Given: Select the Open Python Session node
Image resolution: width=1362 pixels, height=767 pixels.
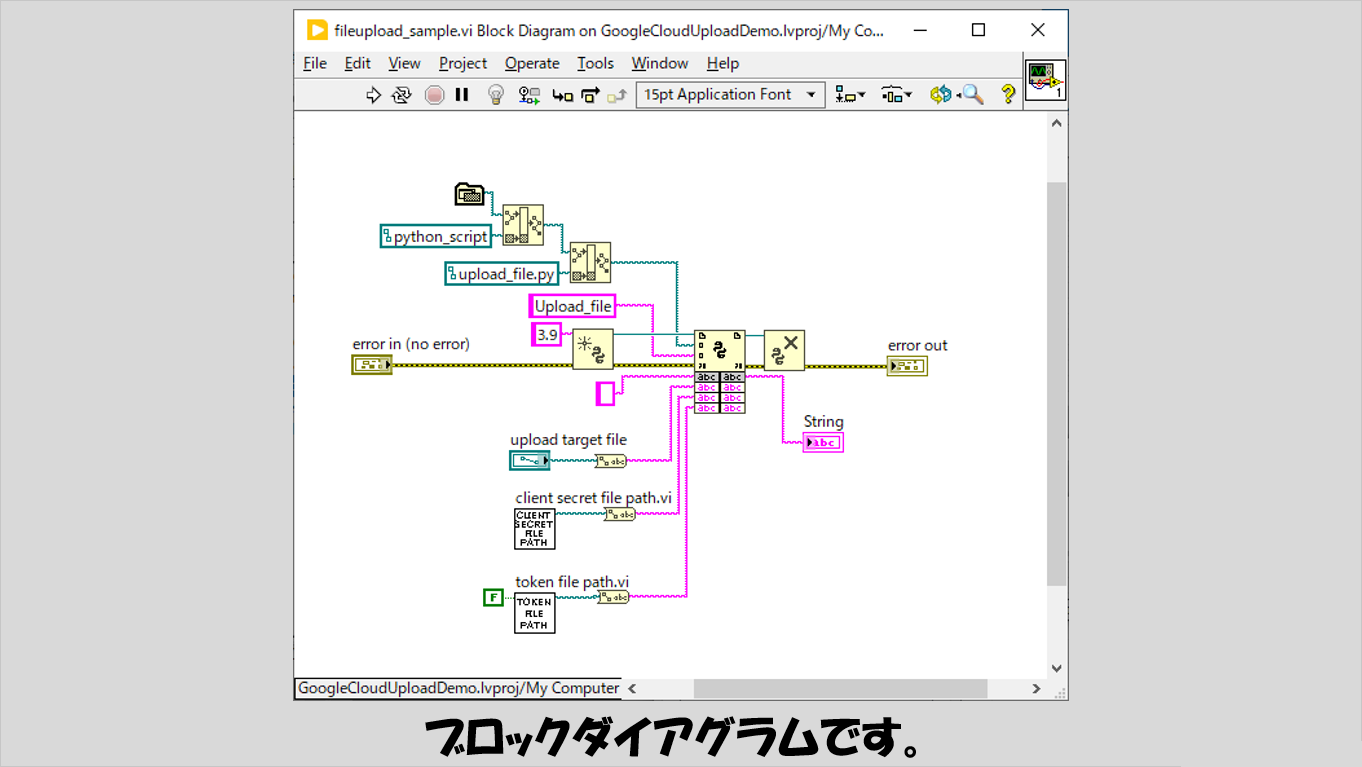Looking at the screenshot, I should (592, 350).
